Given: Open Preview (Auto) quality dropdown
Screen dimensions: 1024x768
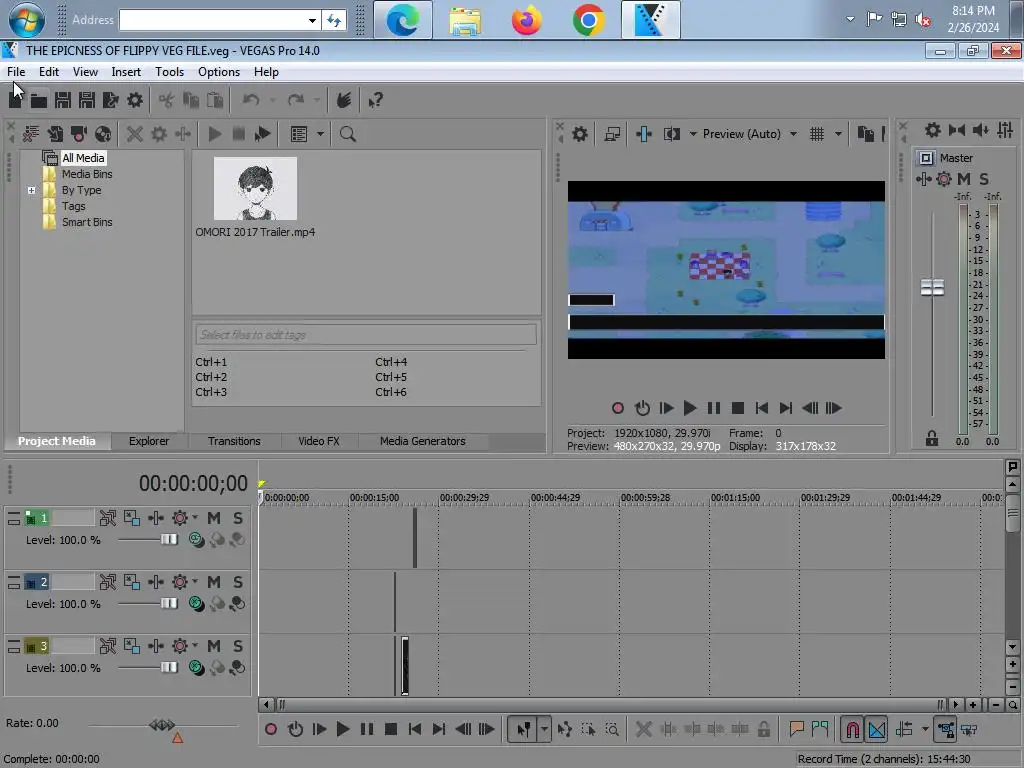Looking at the screenshot, I should pos(793,134).
